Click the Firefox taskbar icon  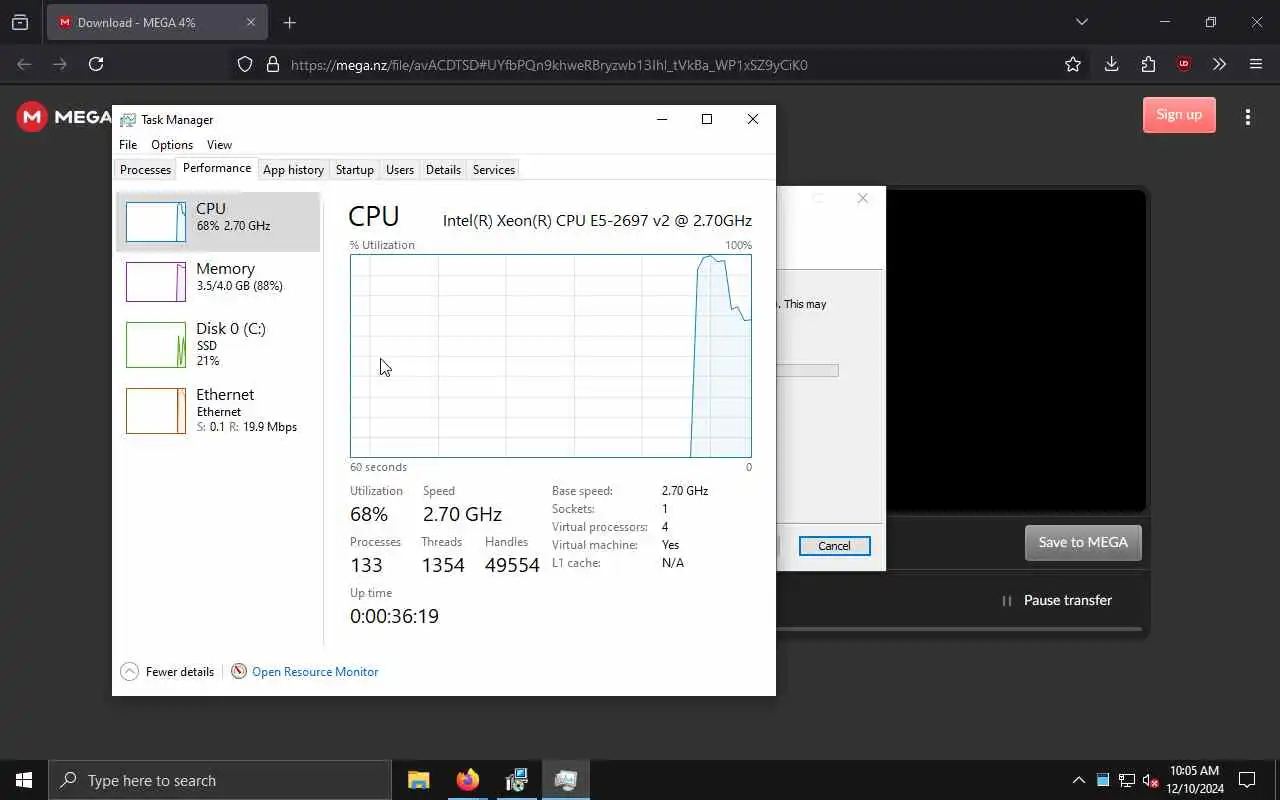468,780
